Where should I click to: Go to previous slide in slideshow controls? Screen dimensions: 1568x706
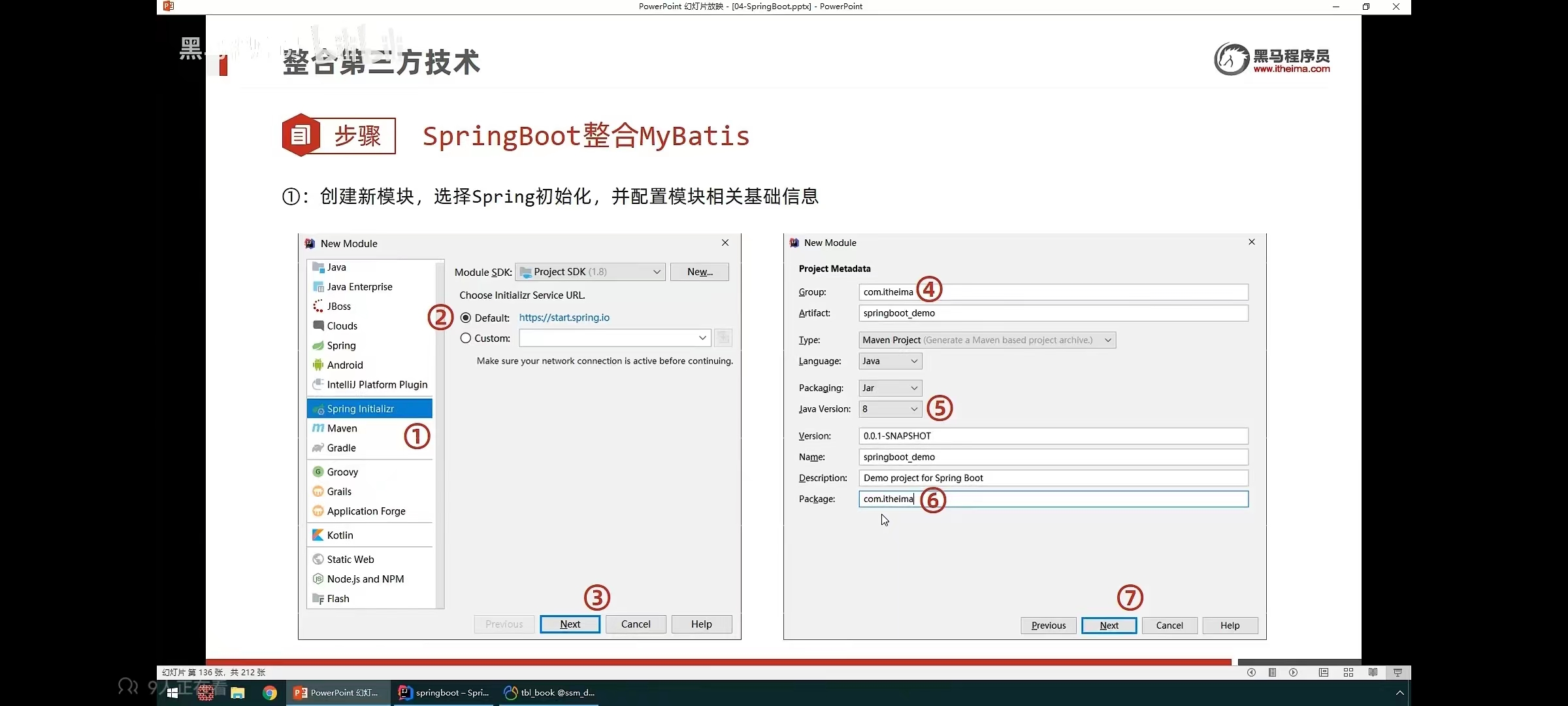point(1251,672)
